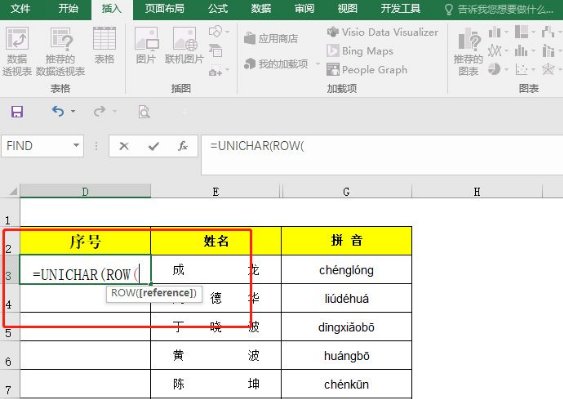Switch to the 开发工具 (Developer) tab
This screenshot has width=563, height=399.
400,9
